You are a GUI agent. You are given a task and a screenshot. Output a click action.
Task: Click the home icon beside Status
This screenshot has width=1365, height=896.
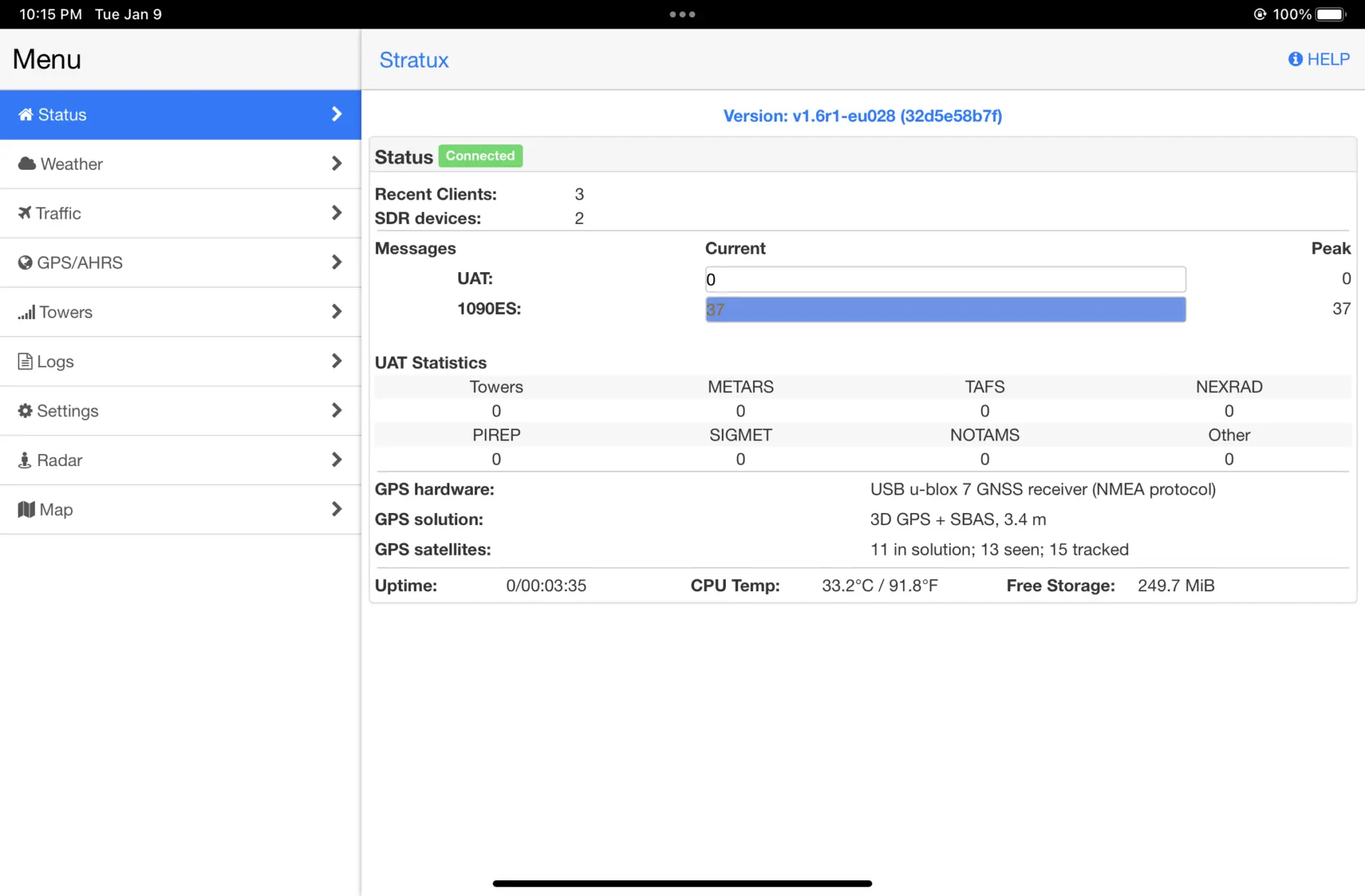point(26,114)
